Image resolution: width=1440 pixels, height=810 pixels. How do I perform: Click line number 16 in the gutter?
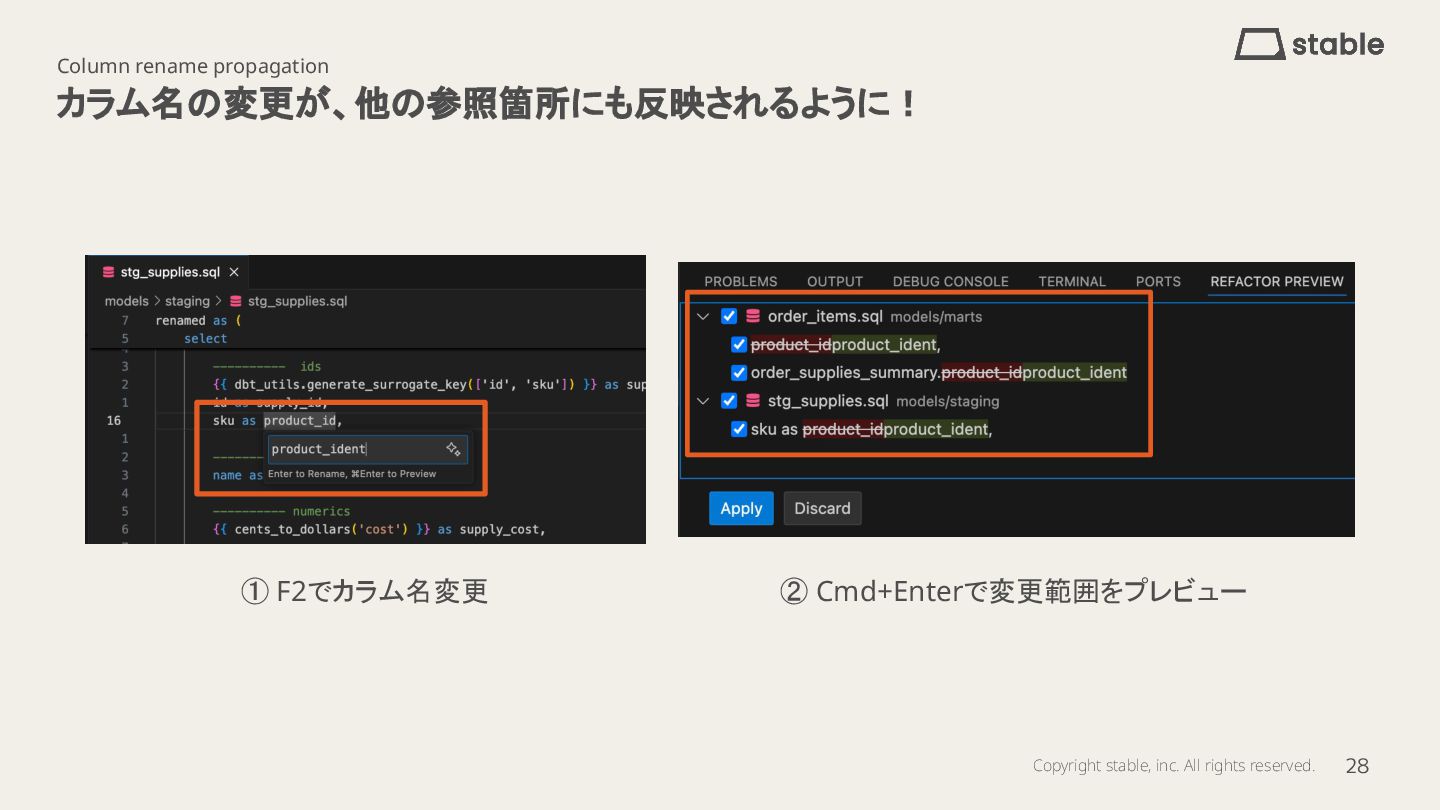point(114,421)
